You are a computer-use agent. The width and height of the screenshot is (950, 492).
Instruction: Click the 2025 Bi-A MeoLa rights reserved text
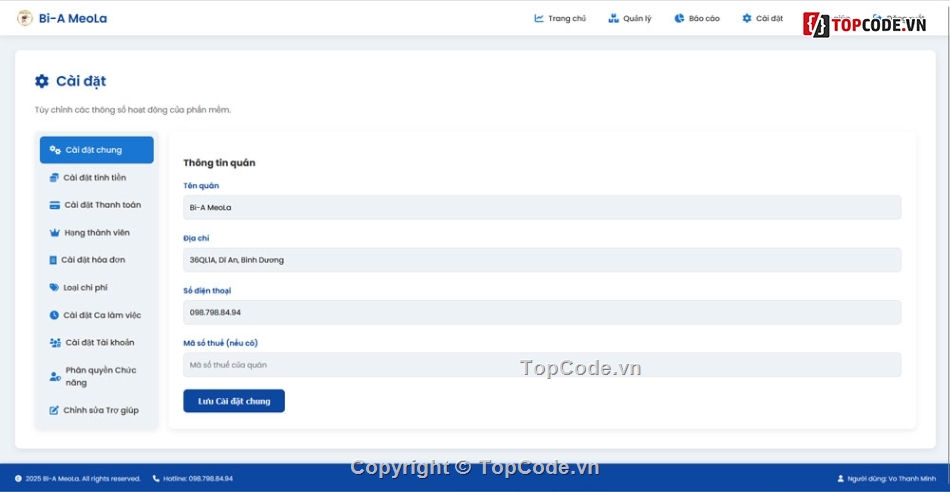83,479
